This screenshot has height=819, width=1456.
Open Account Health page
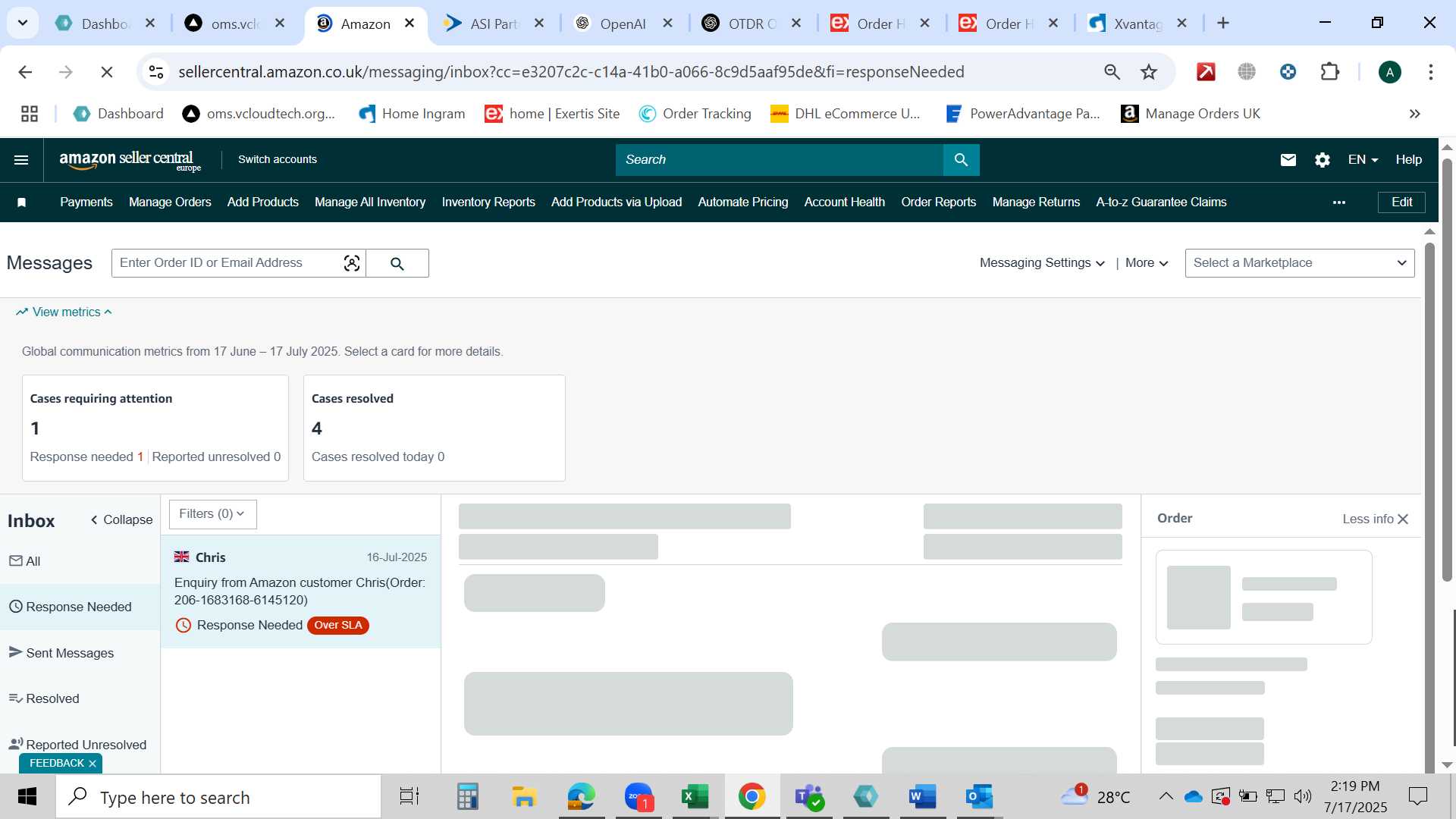845,202
